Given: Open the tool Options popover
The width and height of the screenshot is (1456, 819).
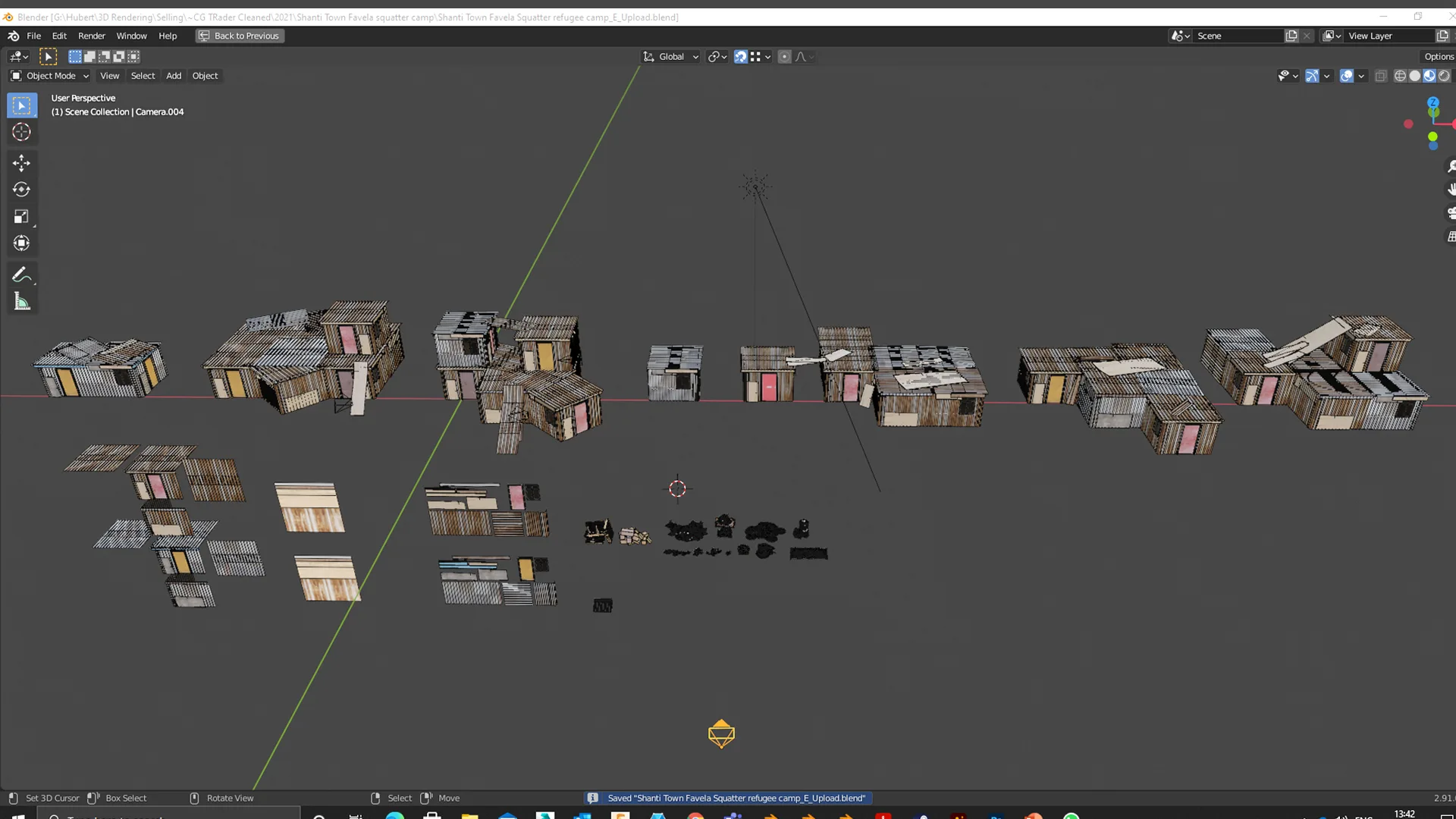Looking at the screenshot, I should coord(1439,57).
